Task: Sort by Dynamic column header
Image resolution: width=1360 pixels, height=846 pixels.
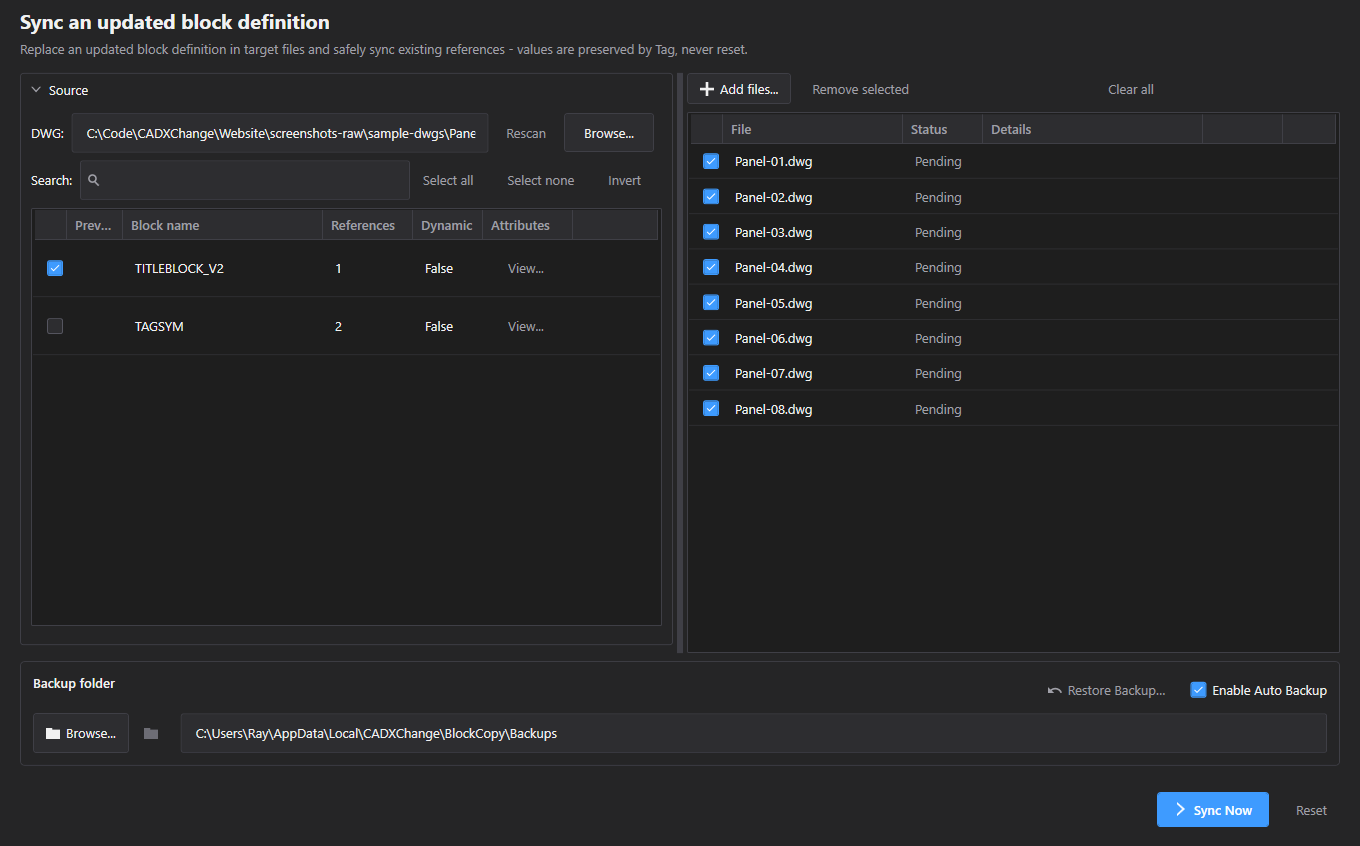Action: tap(447, 225)
